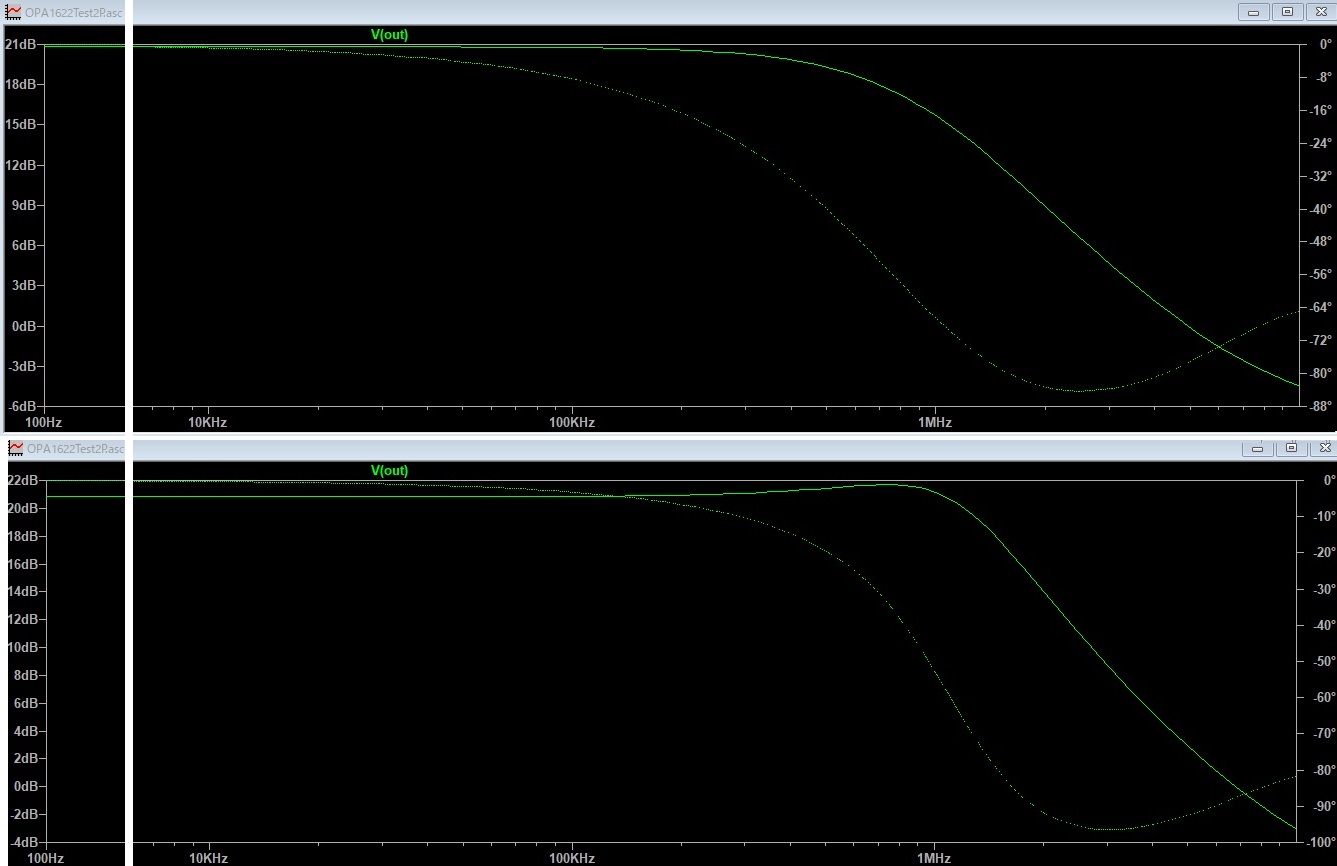
Task: Click the 3dB magnitude axis label
Action: tap(25, 285)
